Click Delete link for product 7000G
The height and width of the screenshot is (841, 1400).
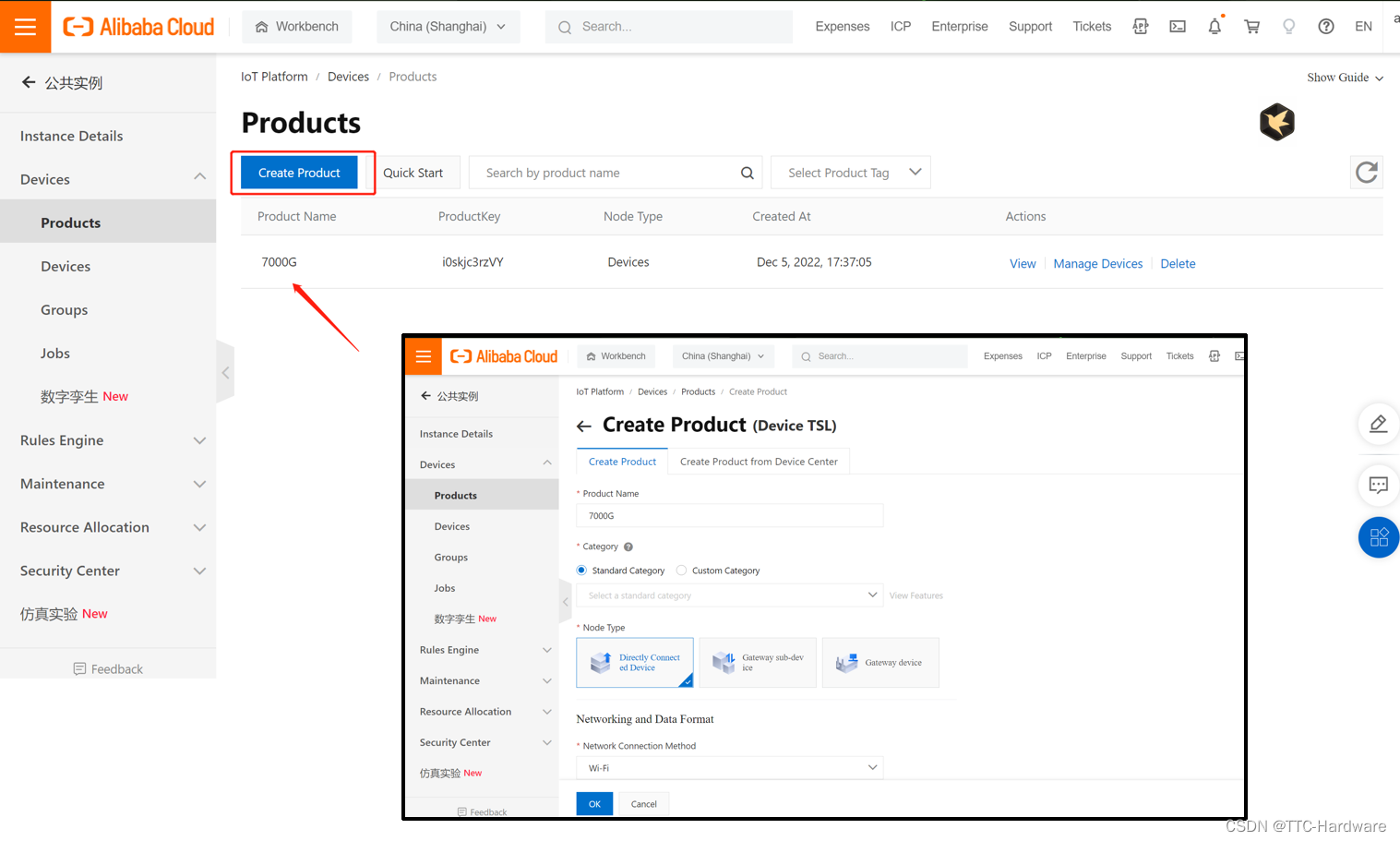click(1178, 263)
